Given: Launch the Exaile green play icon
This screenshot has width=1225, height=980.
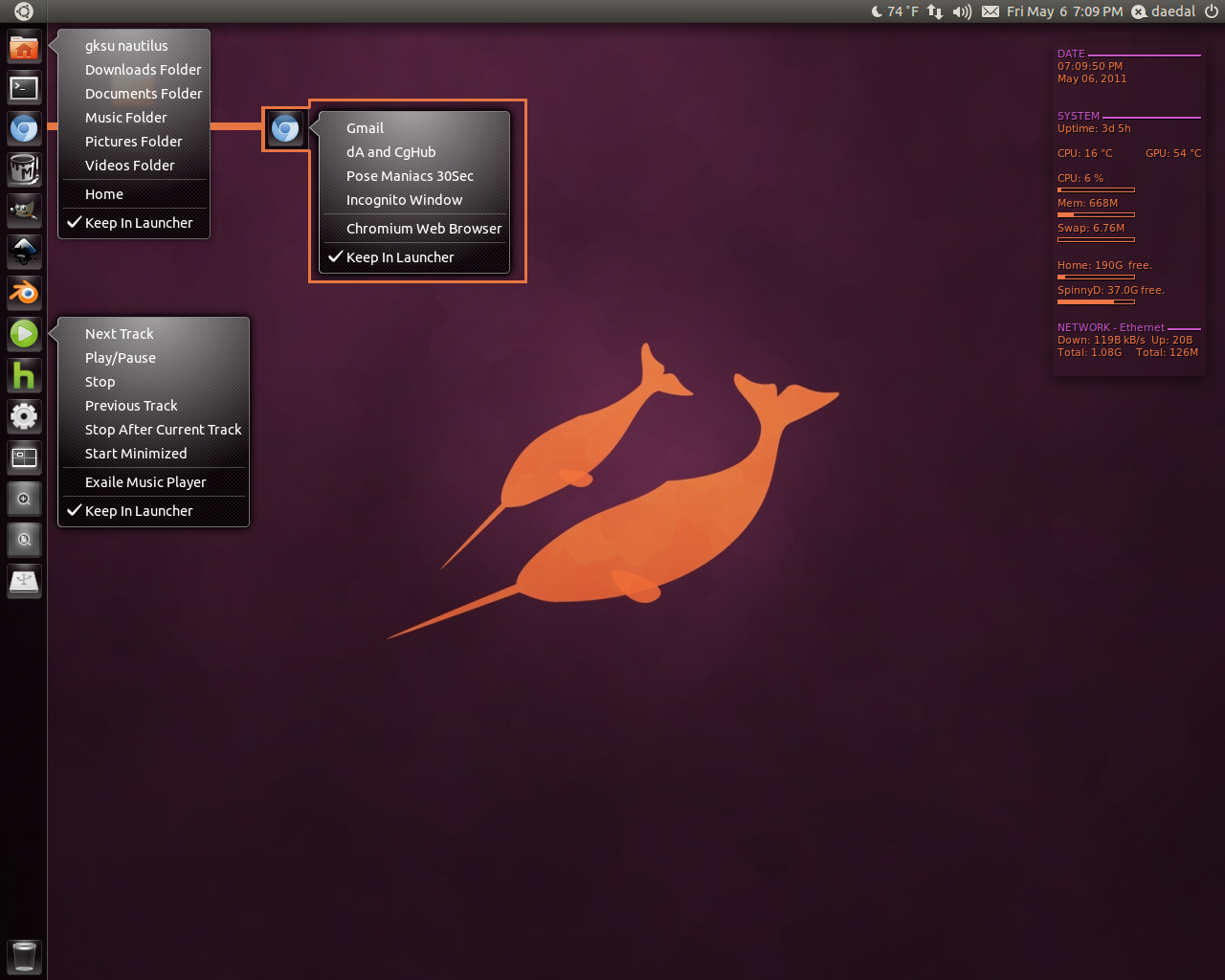Looking at the screenshot, I should click(24, 334).
